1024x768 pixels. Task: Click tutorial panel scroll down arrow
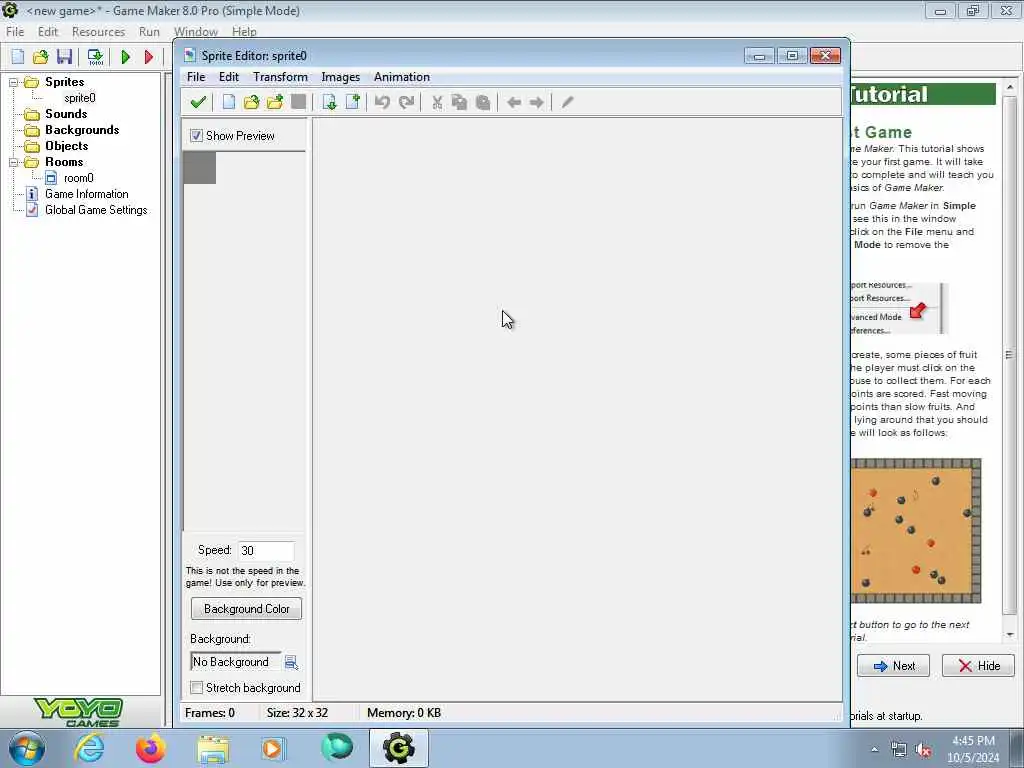pos(1010,634)
